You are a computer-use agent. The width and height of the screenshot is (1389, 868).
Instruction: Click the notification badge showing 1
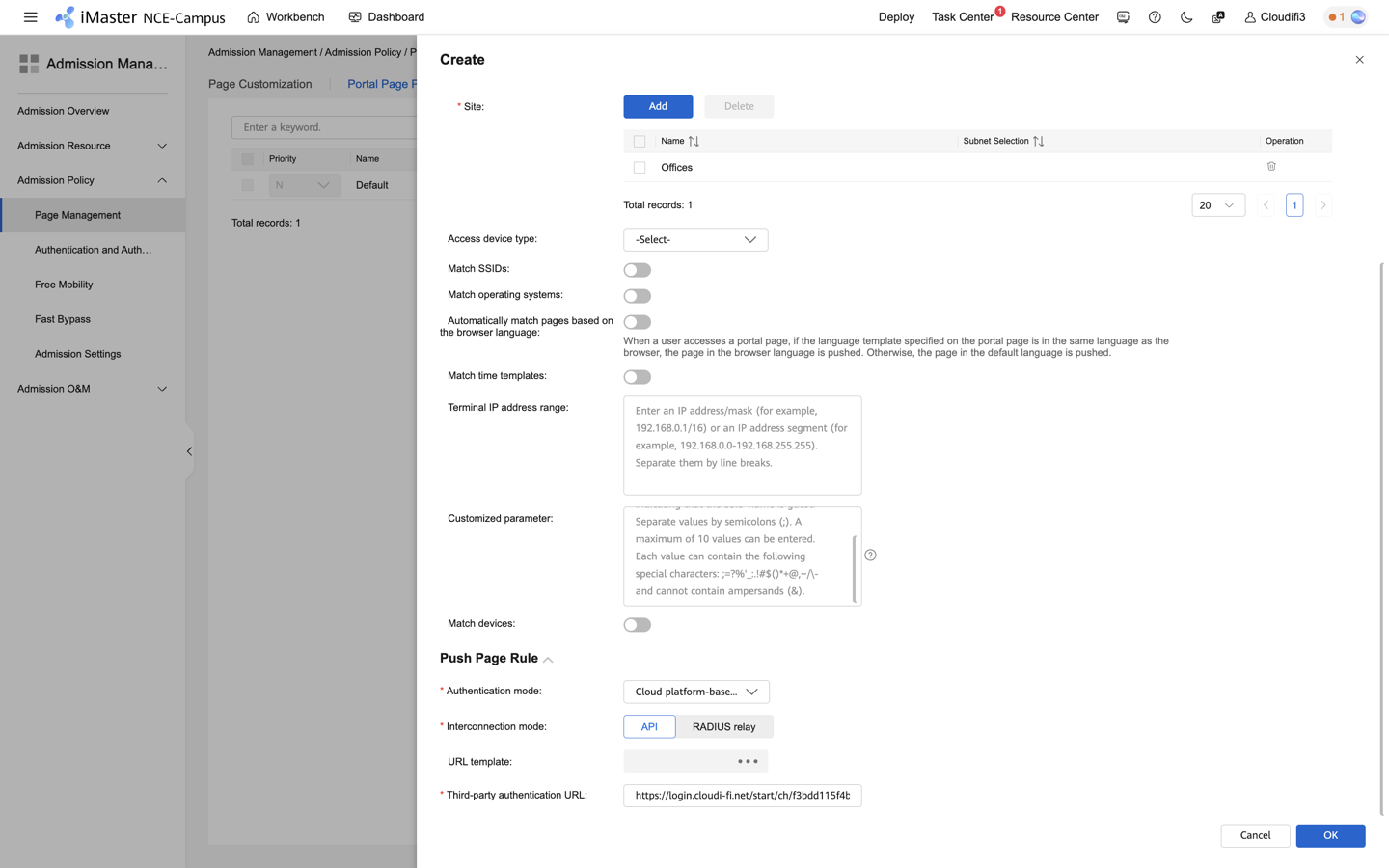[1340, 16]
